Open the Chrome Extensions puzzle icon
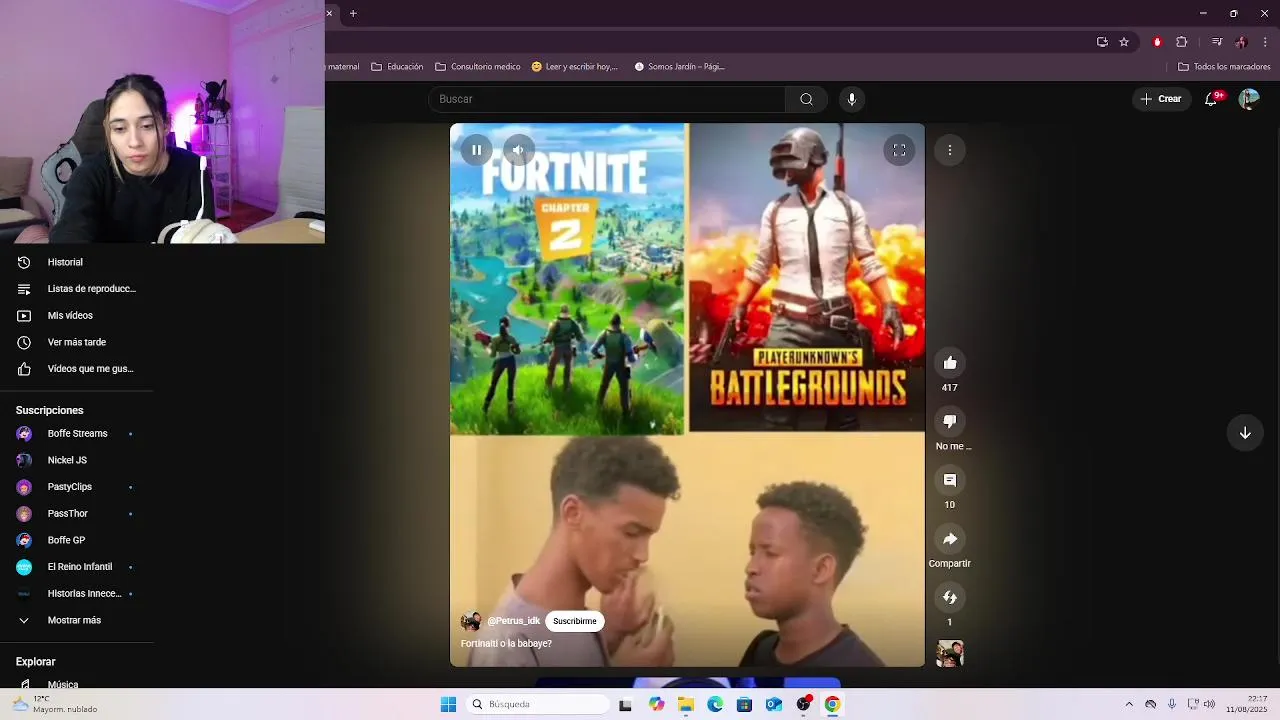1280x720 pixels. 1182,42
